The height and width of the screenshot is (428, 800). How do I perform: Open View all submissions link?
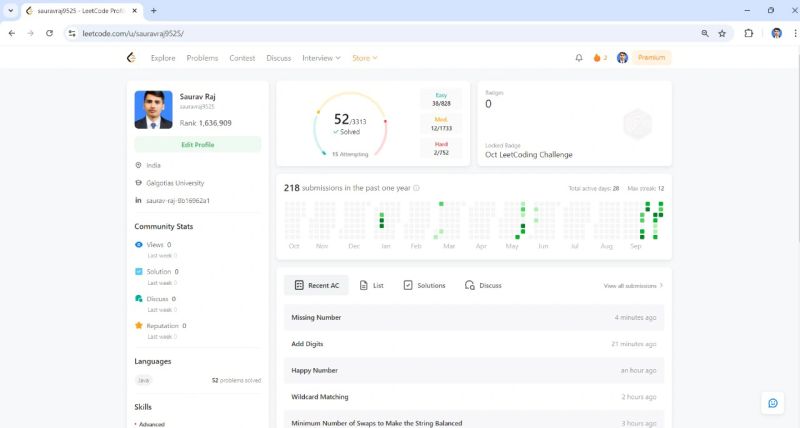click(x=633, y=286)
